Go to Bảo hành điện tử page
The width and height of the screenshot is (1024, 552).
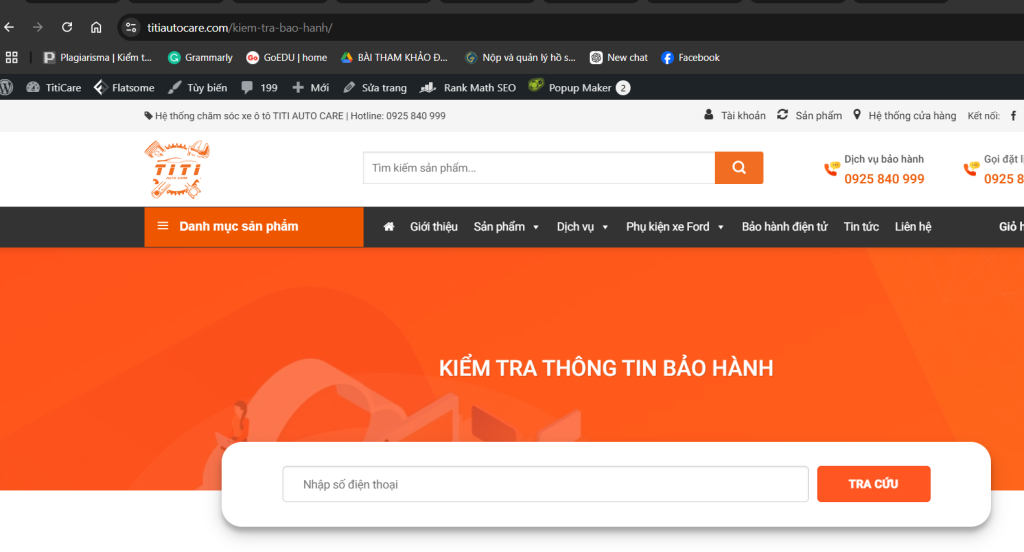[784, 227]
